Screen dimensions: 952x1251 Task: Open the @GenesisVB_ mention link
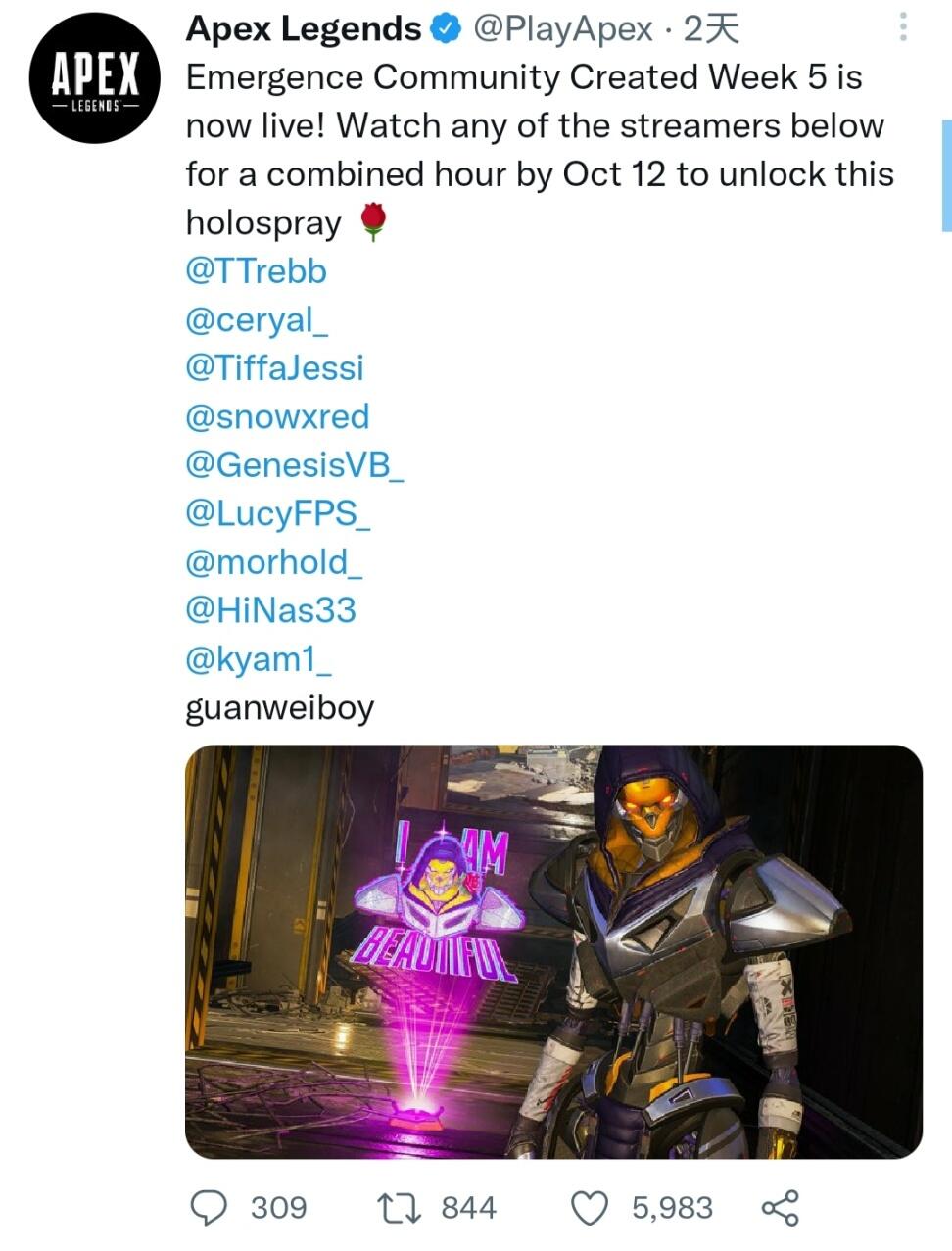[295, 464]
